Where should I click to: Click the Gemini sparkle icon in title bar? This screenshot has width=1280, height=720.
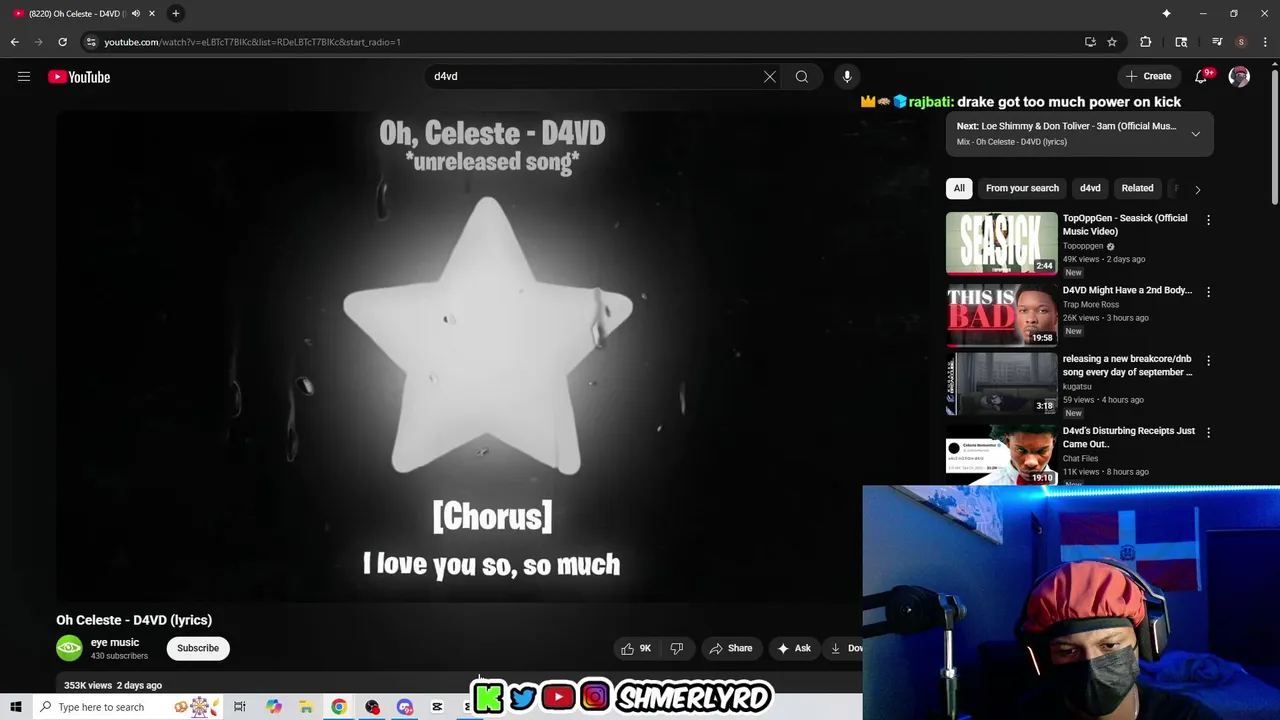tap(1166, 13)
